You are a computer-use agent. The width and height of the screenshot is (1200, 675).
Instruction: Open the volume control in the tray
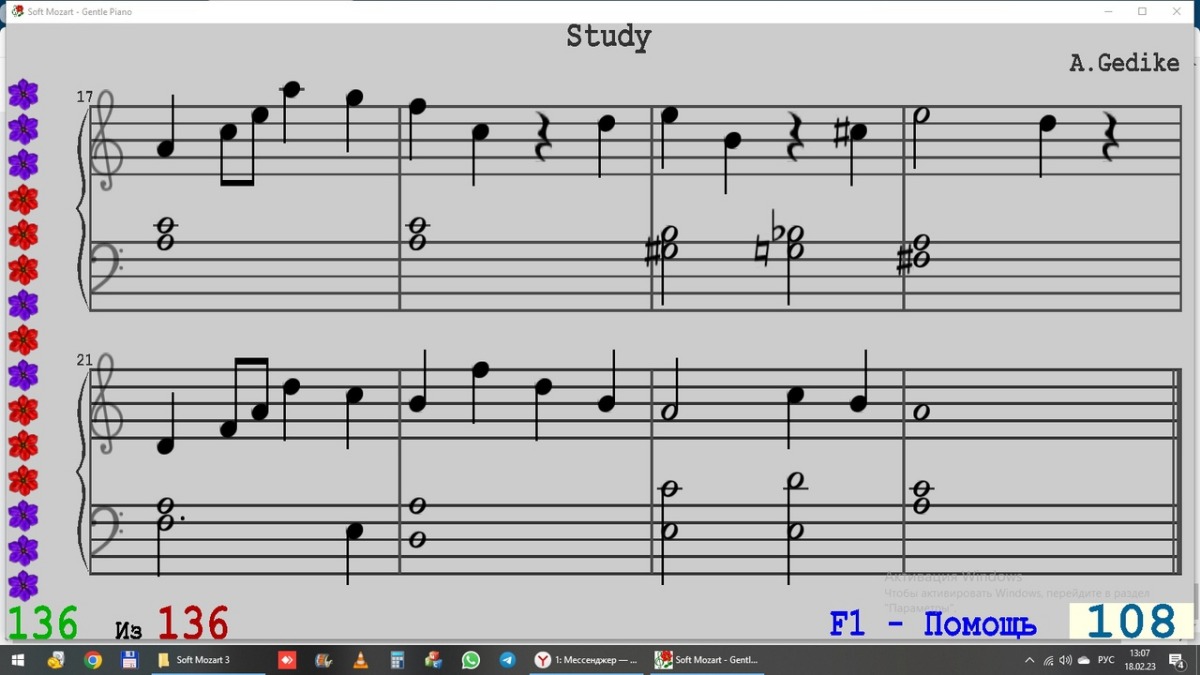(1065, 660)
